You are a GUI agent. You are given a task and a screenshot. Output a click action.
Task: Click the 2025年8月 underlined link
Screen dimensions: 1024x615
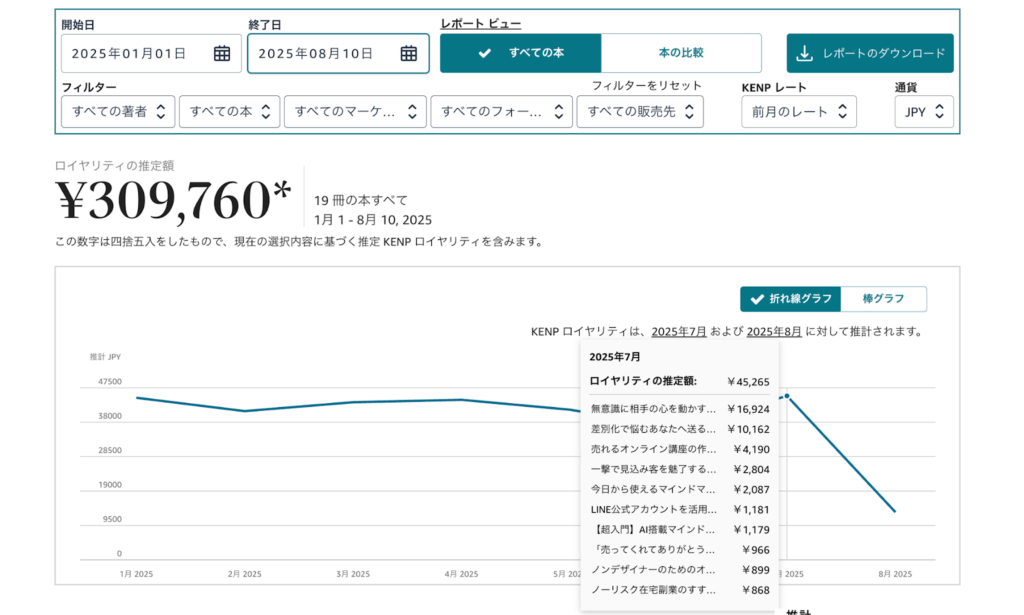(774, 331)
